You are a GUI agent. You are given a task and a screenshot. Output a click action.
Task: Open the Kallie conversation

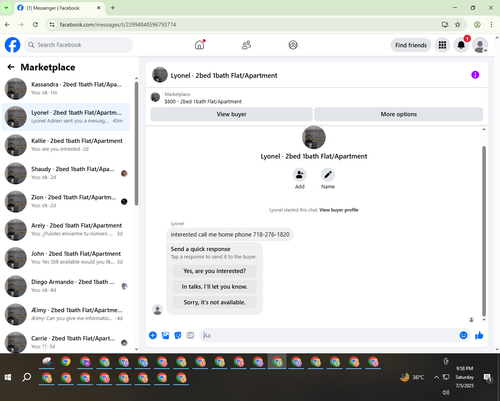tap(66, 145)
